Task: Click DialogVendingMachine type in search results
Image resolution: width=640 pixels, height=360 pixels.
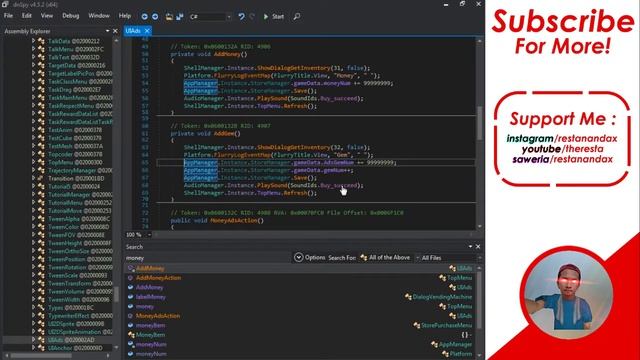Action: point(442,297)
